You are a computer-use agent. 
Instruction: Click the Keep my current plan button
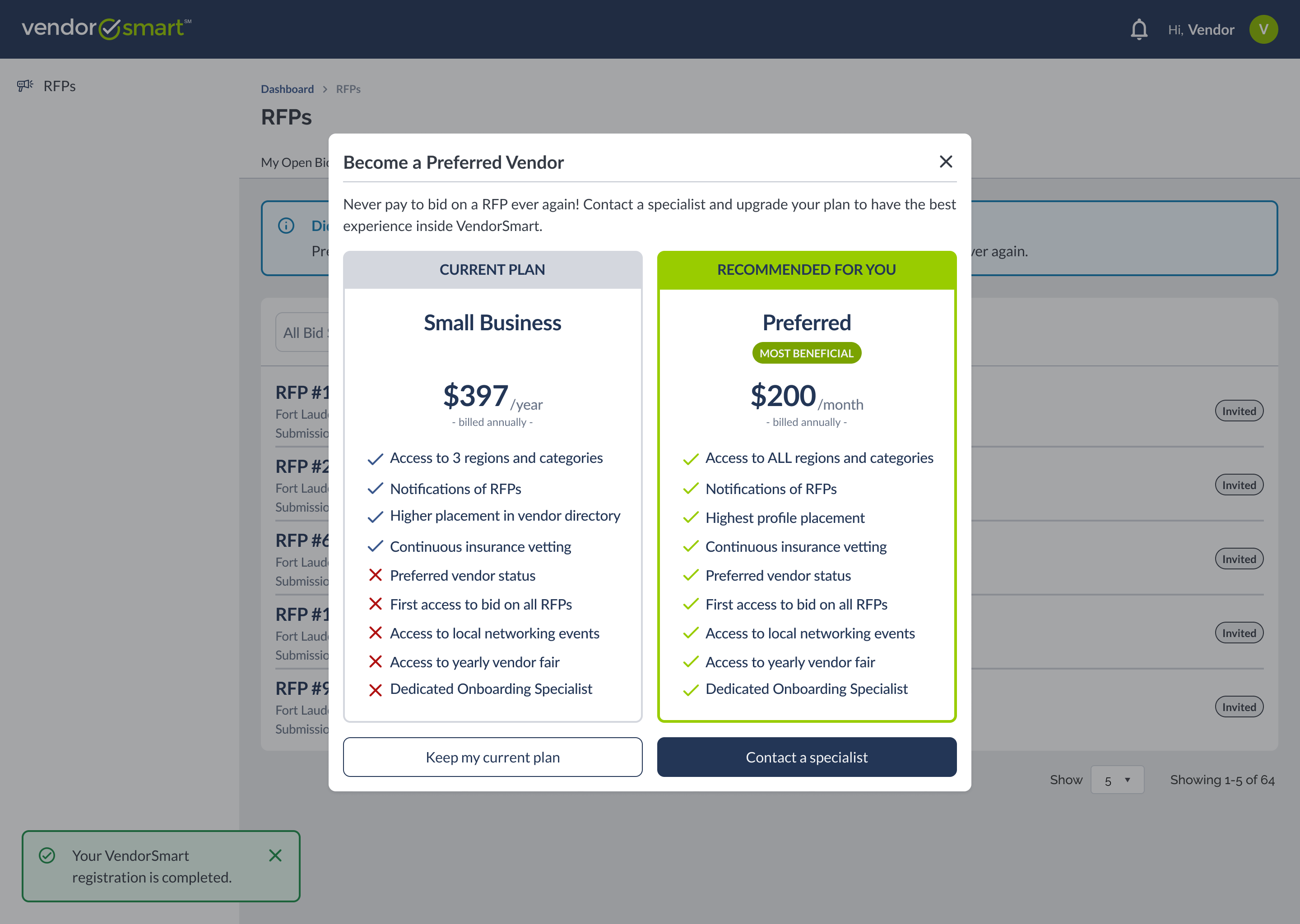492,758
